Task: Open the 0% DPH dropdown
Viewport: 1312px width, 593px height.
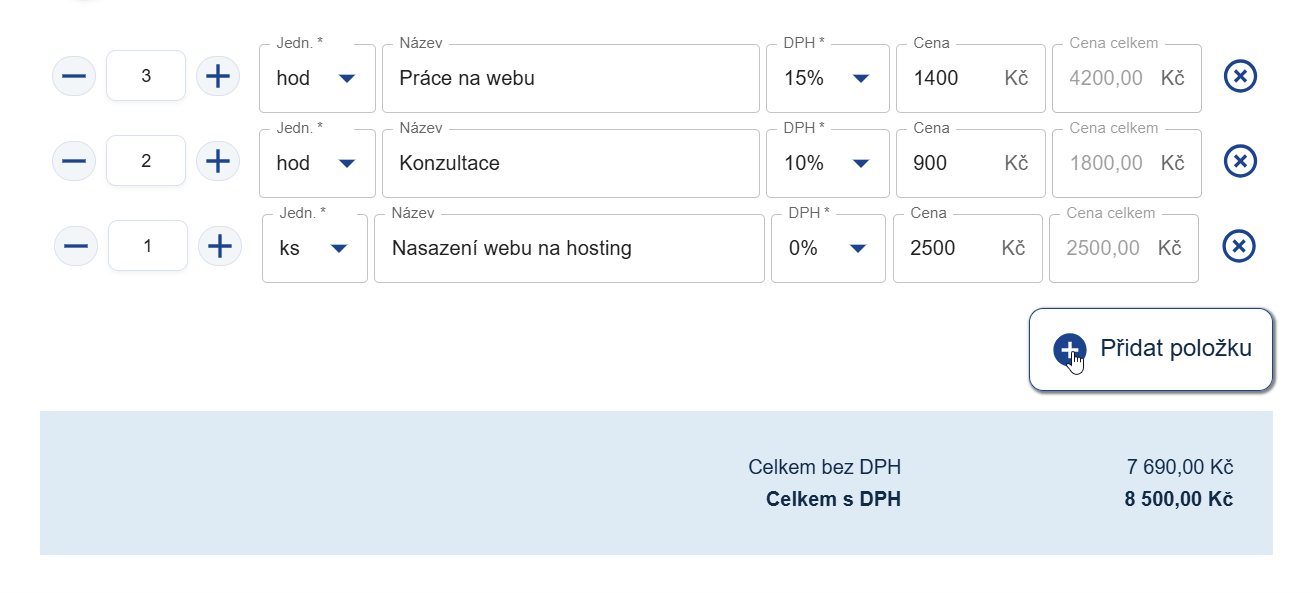Action: 828,248
